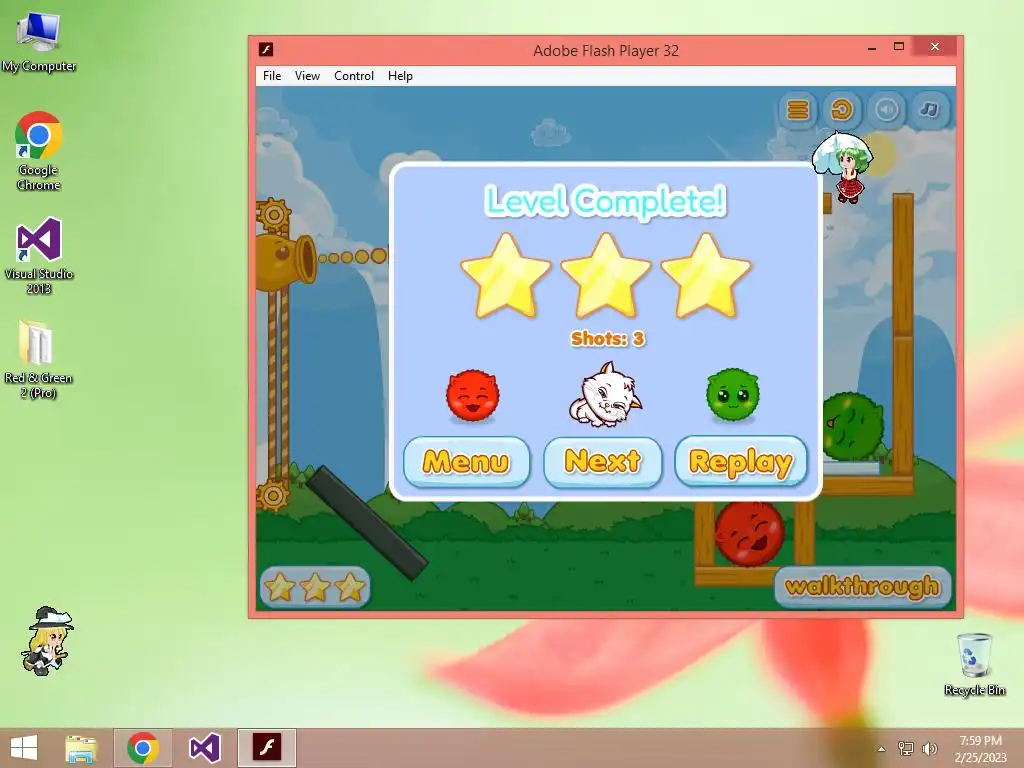
Task: Close the Adobe Flash Player window
Action: [x=935, y=46]
